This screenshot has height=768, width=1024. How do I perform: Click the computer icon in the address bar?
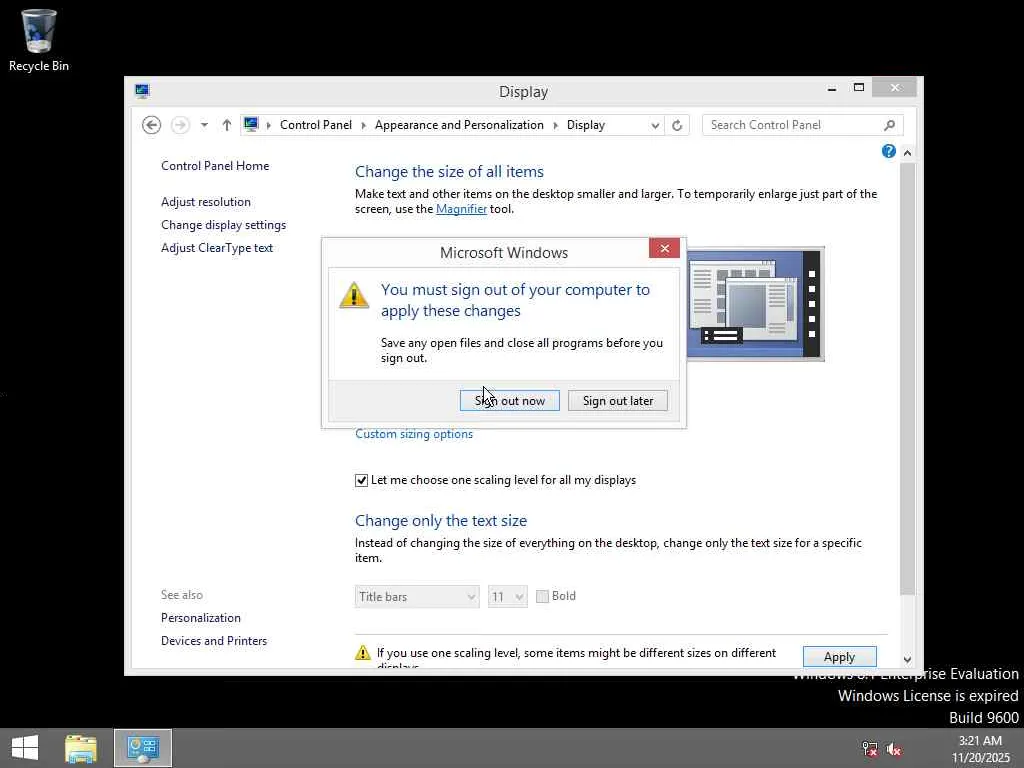tap(251, 124)
